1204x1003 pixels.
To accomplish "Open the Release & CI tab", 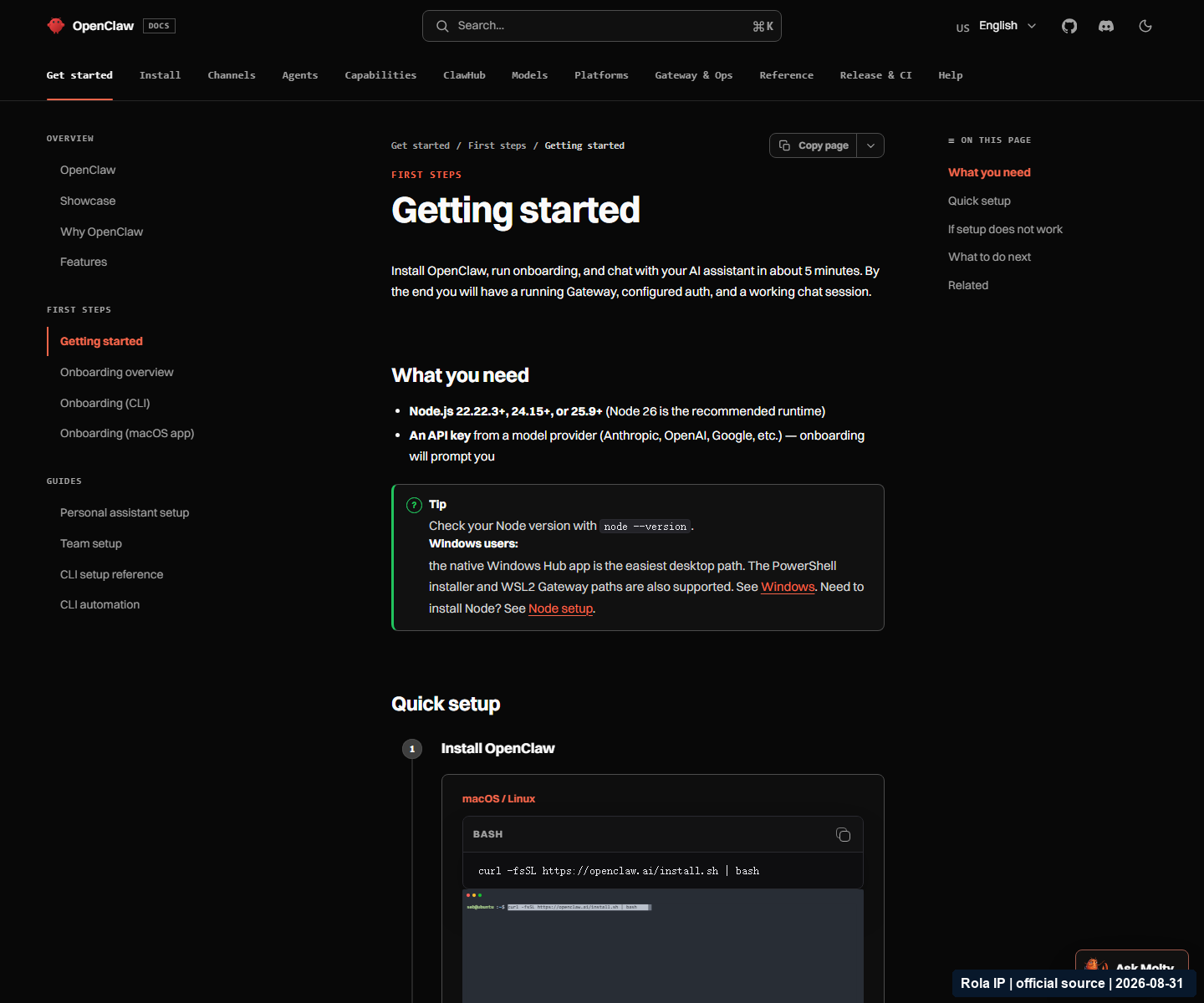I will click(x=875, y=75).
